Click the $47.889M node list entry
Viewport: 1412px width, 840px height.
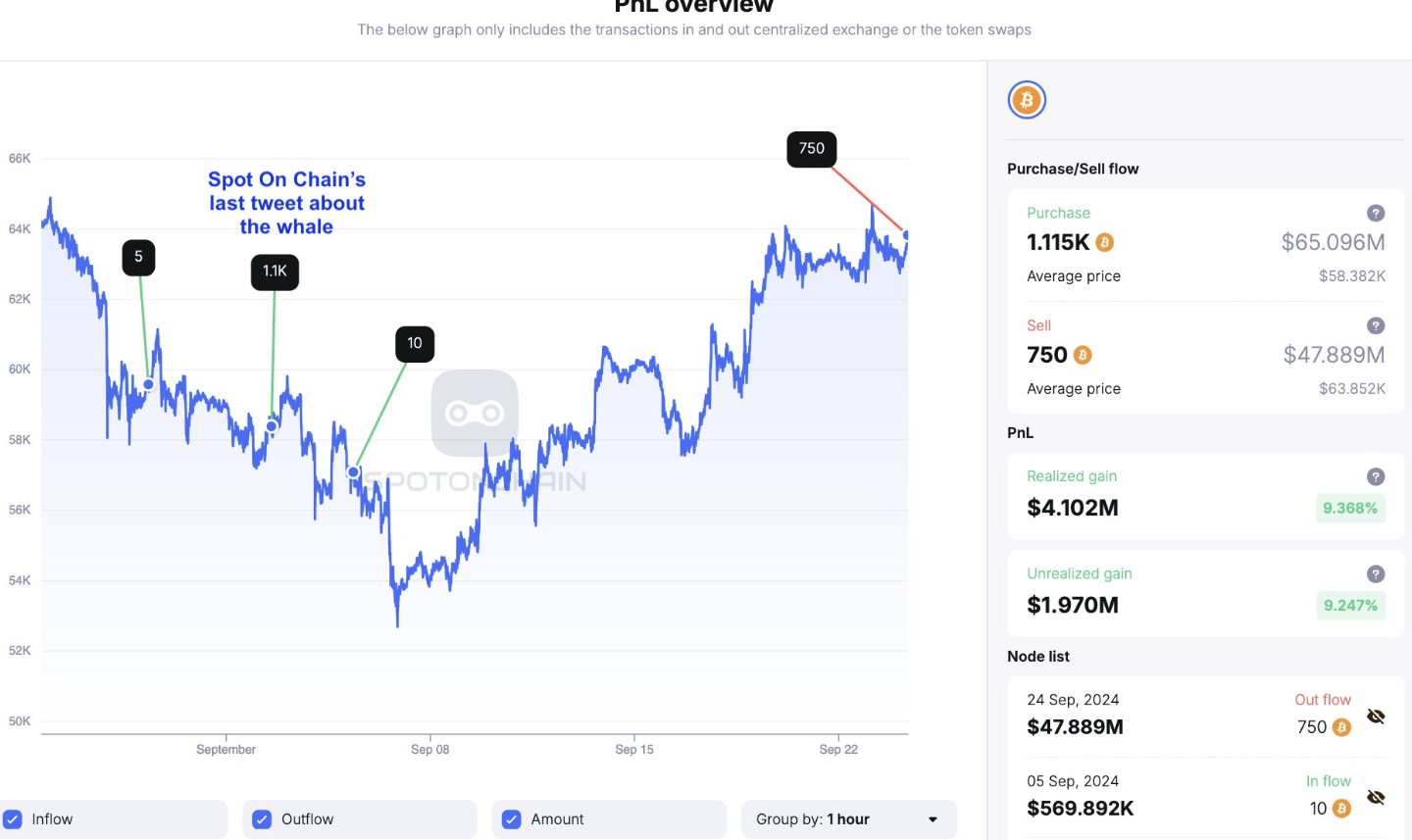1075,727
